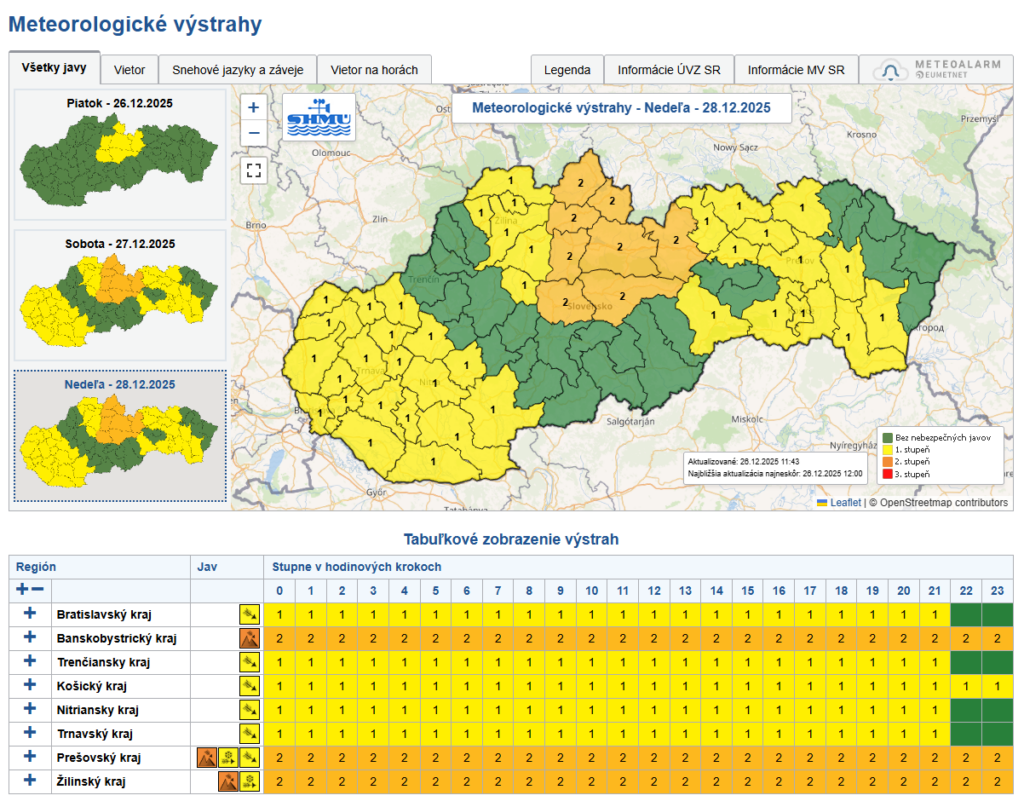The width and height of the screenshot is (1024, 807).
Task: Zoom in using the plus map control
Action: pos(253,105)
